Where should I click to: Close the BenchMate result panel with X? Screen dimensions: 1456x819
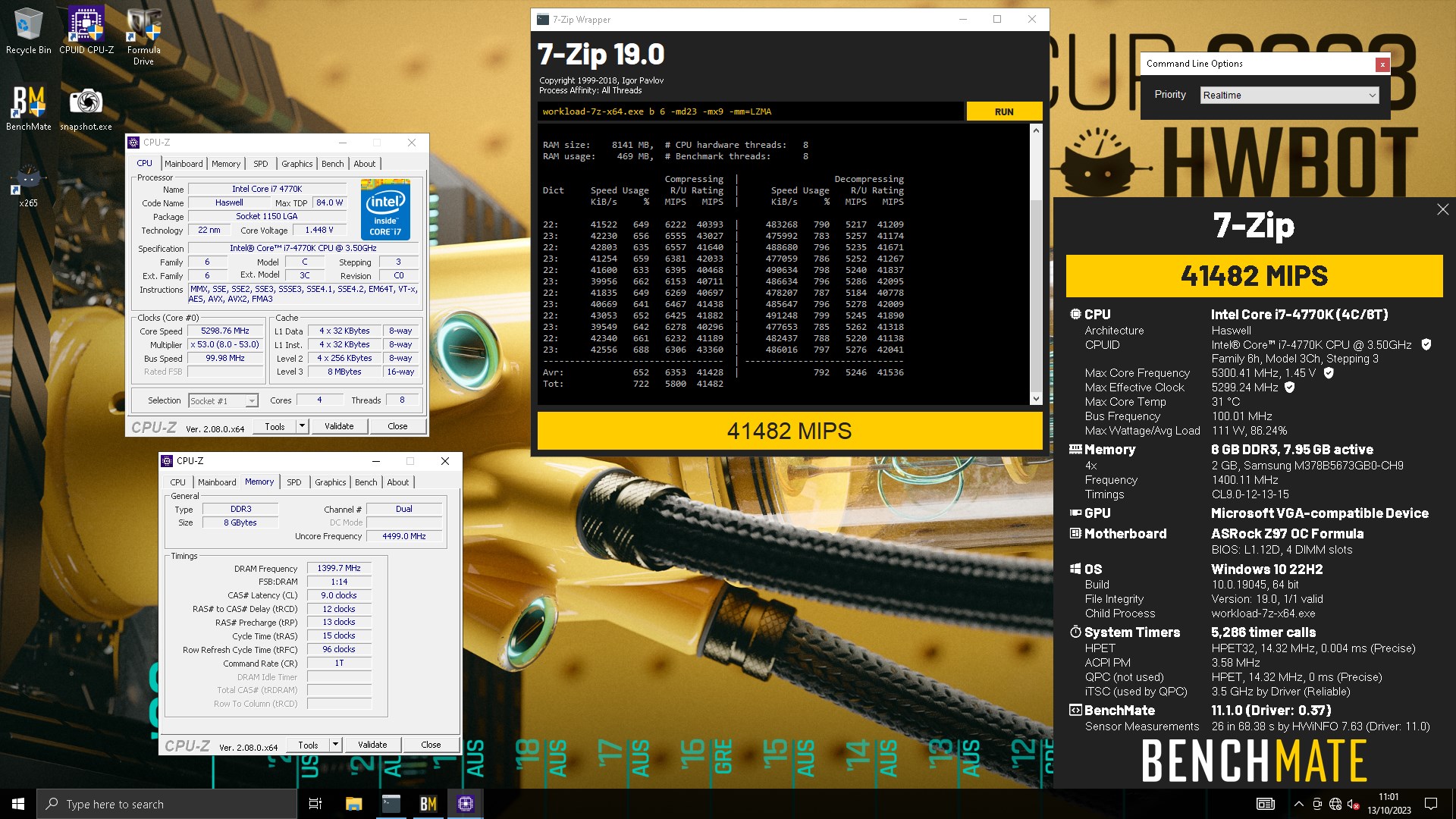(x=1442, y=209)
